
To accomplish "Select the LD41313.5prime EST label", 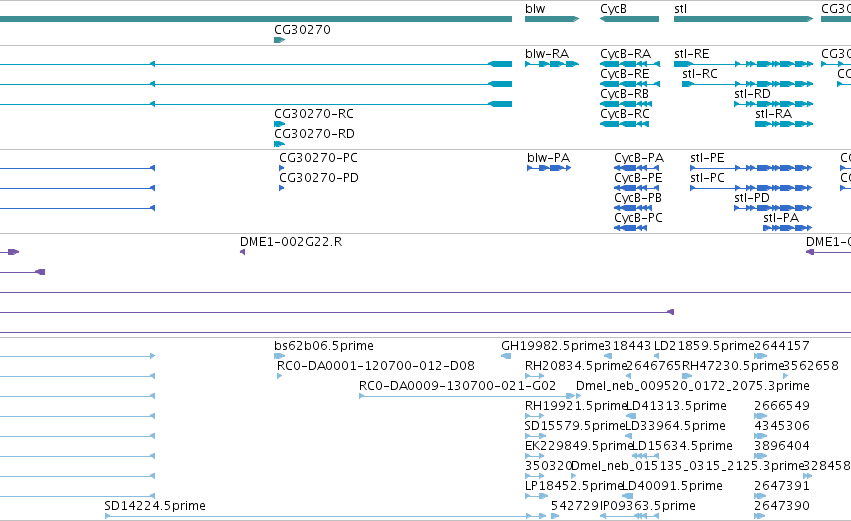I will coord(676,406).
